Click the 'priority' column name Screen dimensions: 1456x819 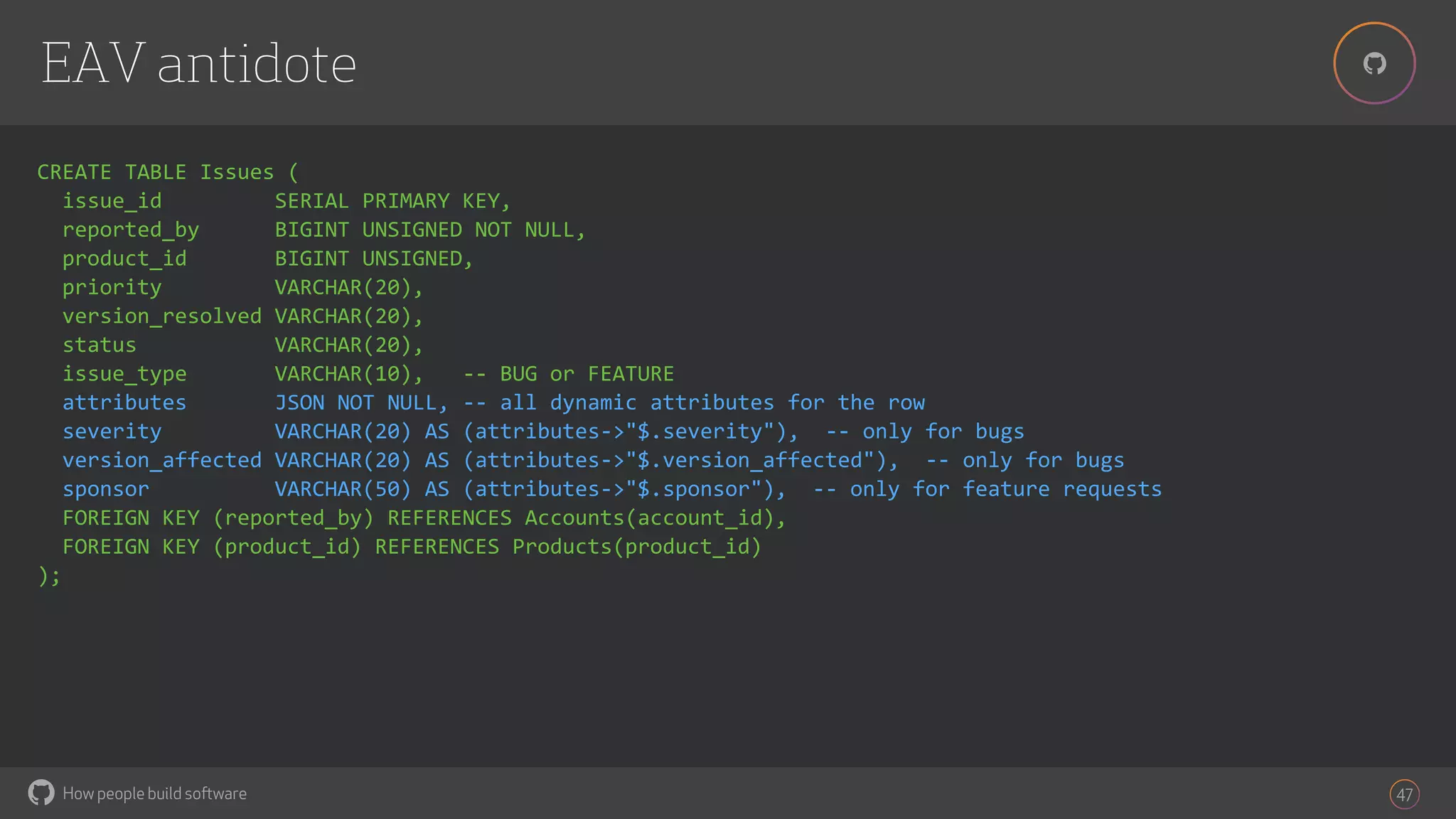coord(112,288)
